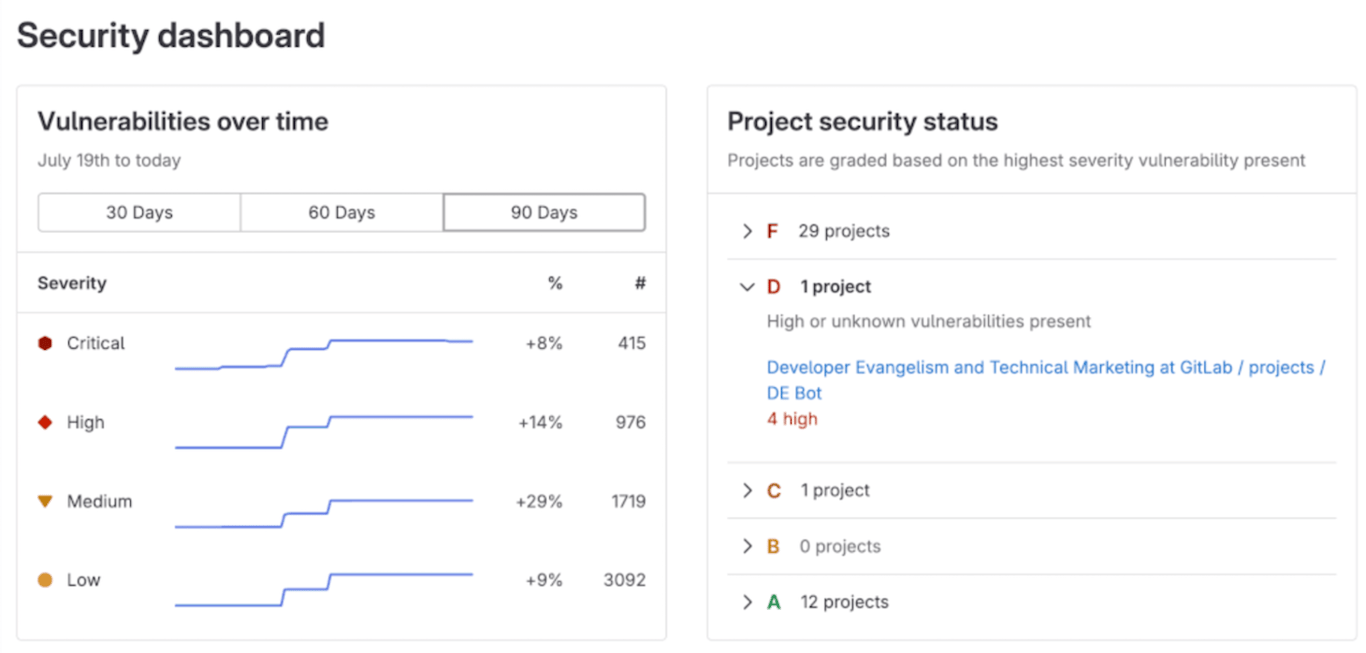1366x653 pixels.
Task: Toggle the 60 Days time filter
Action: 342,212
